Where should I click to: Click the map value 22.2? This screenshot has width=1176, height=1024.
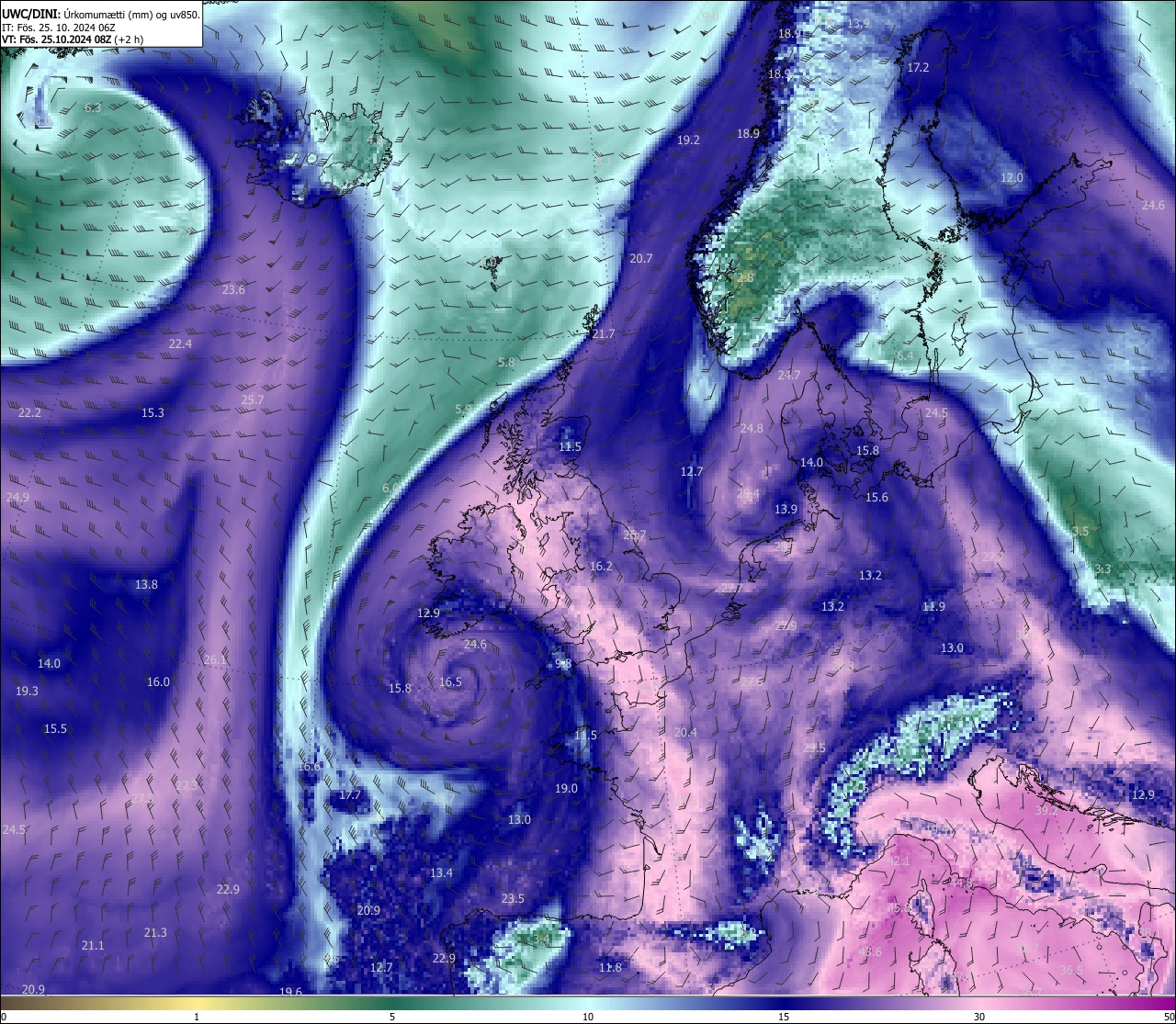point(29,412)
